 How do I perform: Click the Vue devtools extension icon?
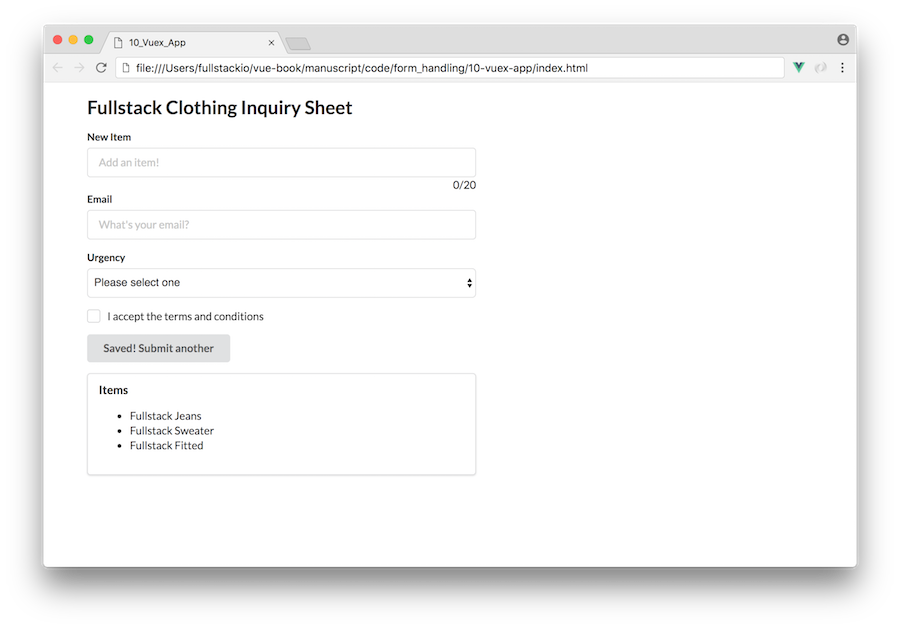coord(799,68)
